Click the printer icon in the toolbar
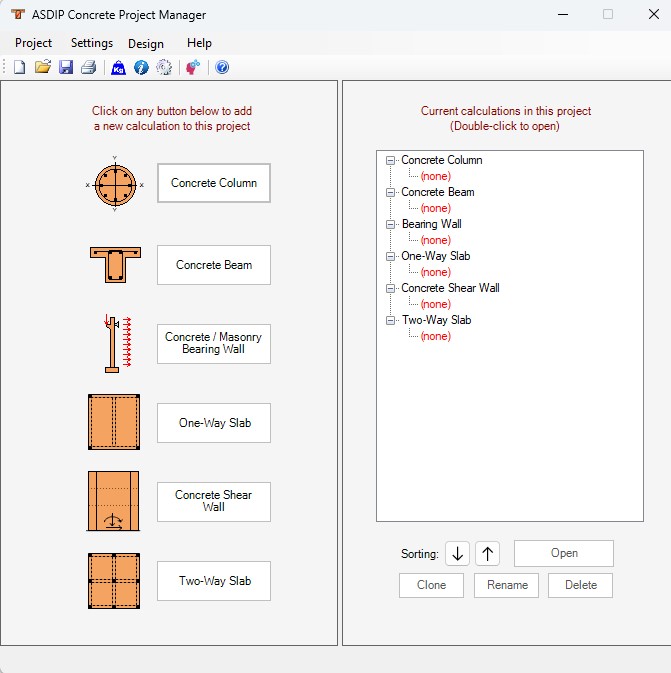 [89, 67]
